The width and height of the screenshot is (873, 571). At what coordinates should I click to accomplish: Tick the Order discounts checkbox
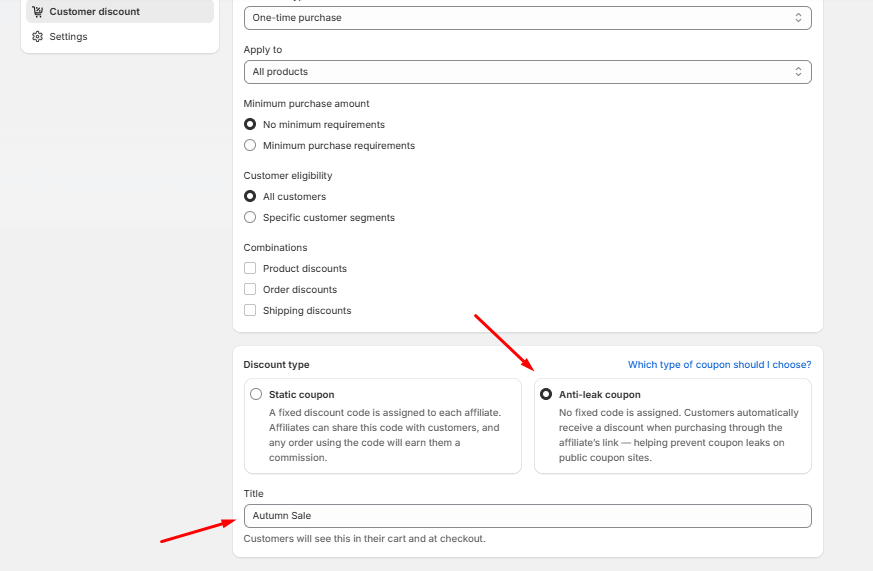point(250,290)
